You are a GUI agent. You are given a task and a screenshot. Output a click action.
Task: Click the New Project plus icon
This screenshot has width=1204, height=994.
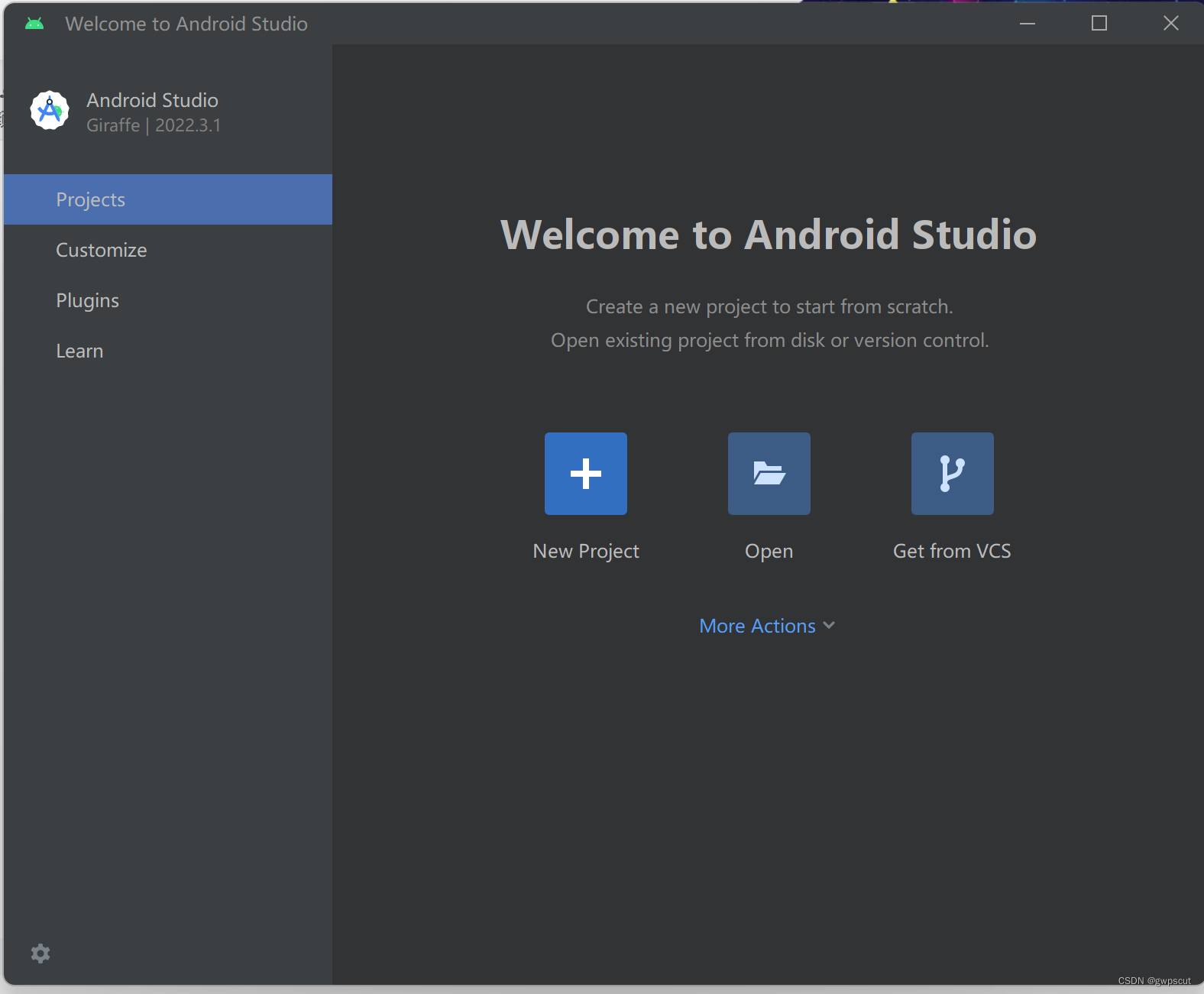[586, 474]
